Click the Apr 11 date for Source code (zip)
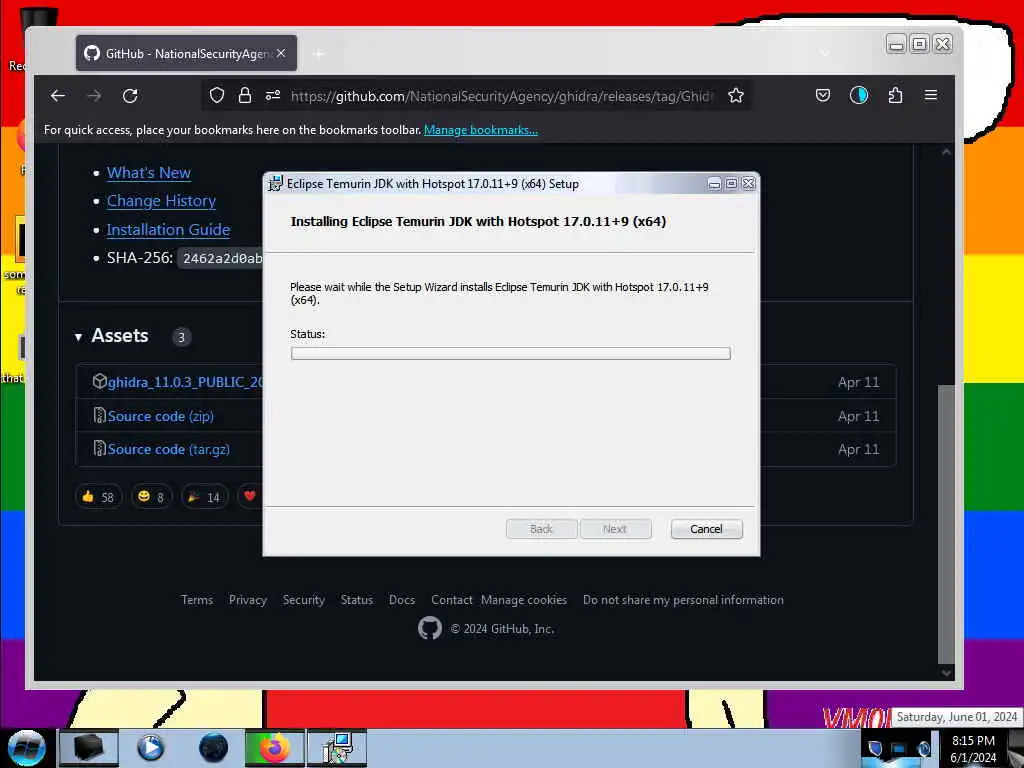 click(x=859, y=416)
